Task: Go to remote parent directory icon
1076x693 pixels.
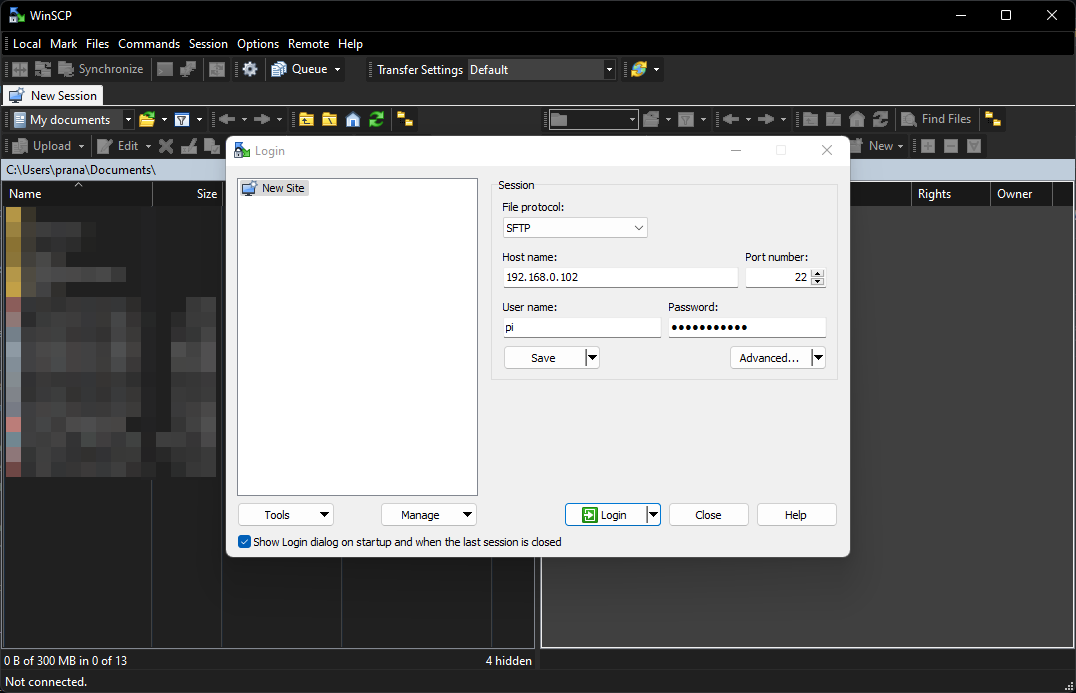Action: 810,120
